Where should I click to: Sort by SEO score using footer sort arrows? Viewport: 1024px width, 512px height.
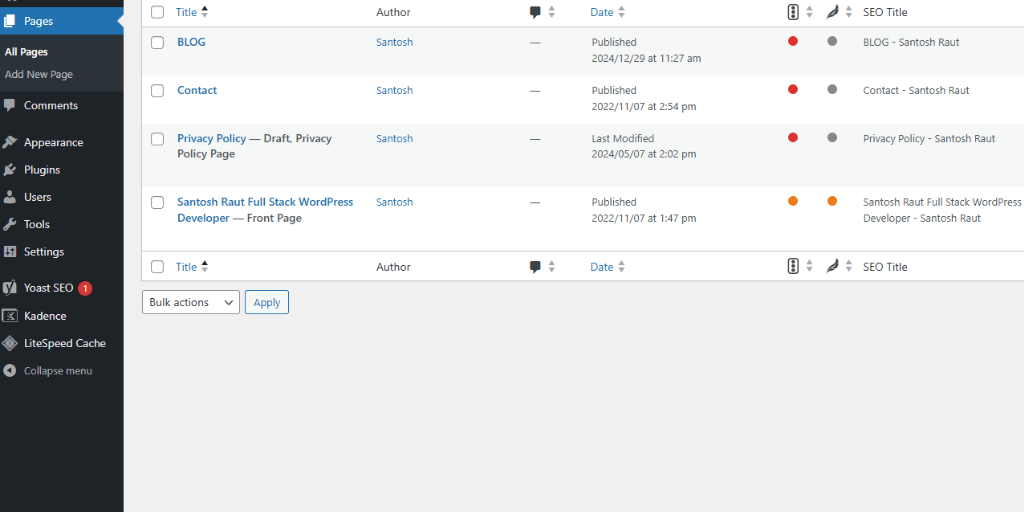pyautogui.click(x=809, y=266)
